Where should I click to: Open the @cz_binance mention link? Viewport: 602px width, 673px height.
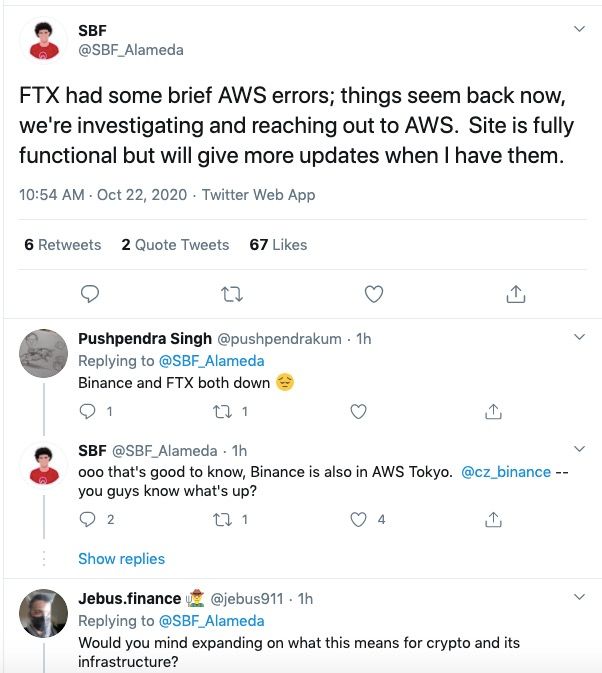[x=506, y=472]
